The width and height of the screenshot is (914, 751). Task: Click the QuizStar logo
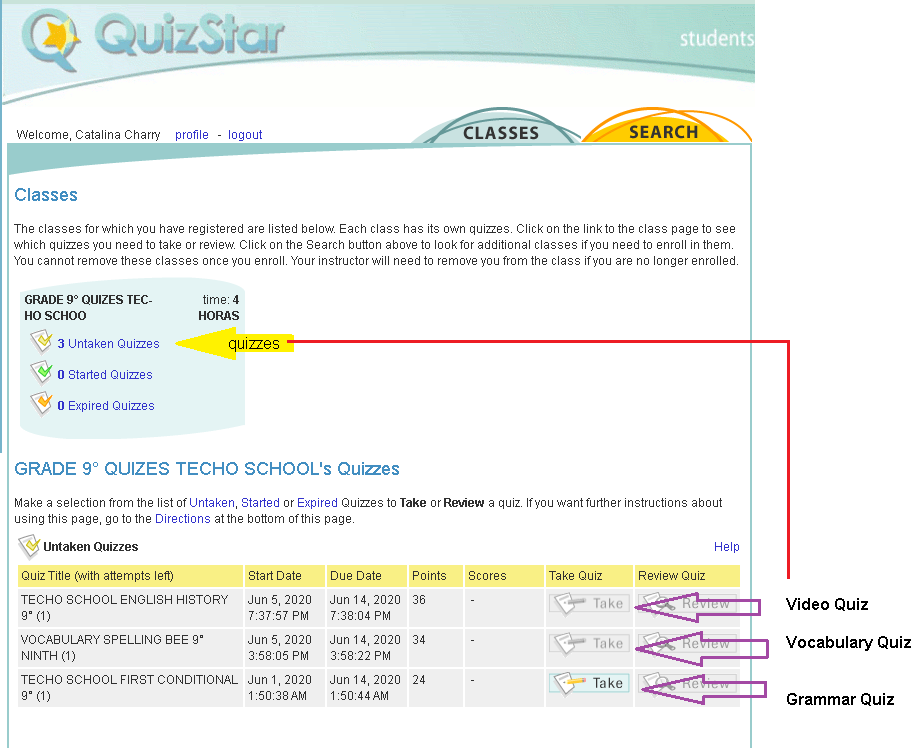(x=153, y=38)
